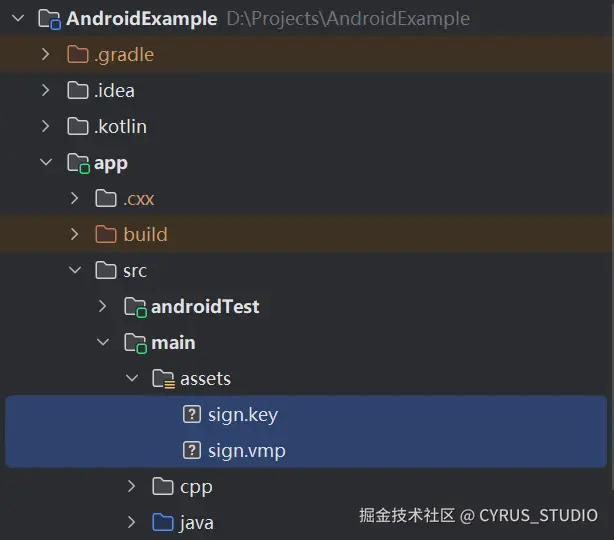Select the .cxx folder label
Viewport: 614px width, 540px height.
[139, 198]
